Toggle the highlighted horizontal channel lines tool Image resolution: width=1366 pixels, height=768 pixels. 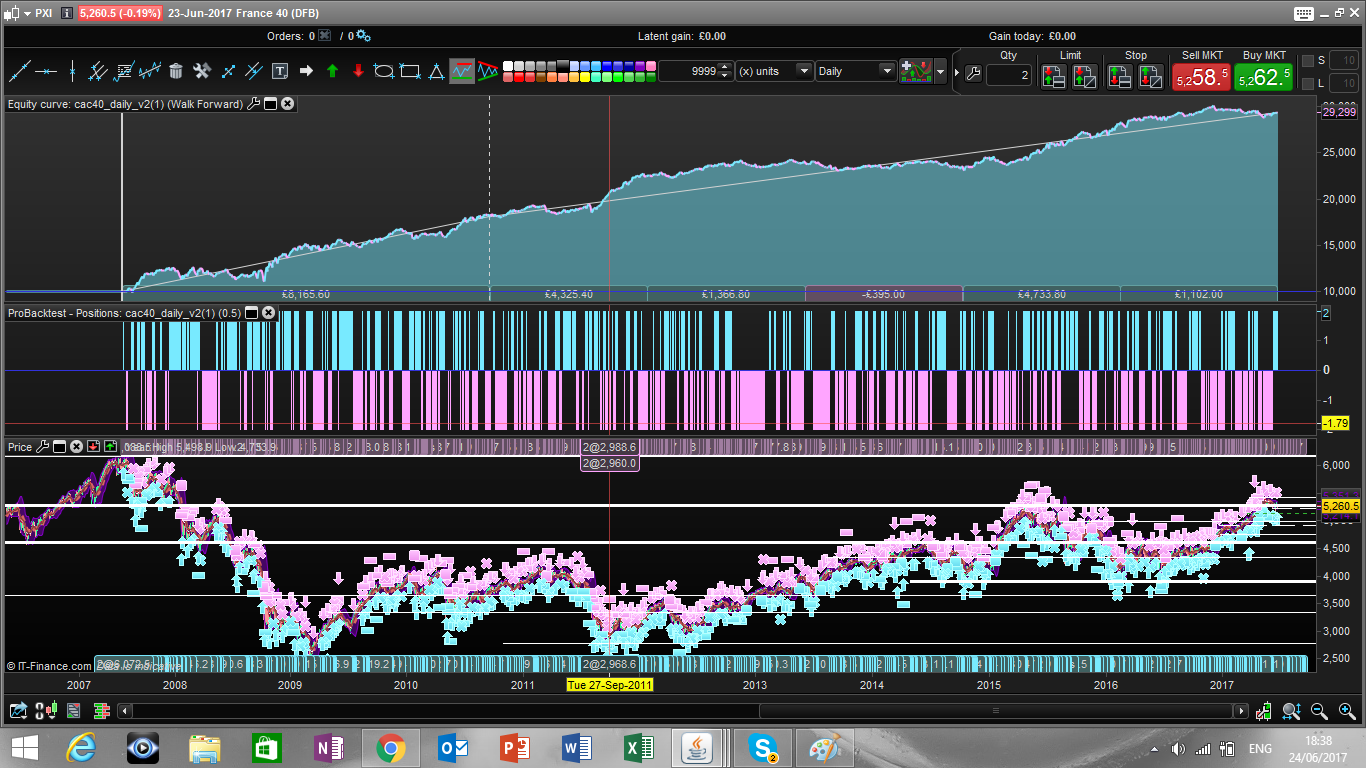coord(461,71)
